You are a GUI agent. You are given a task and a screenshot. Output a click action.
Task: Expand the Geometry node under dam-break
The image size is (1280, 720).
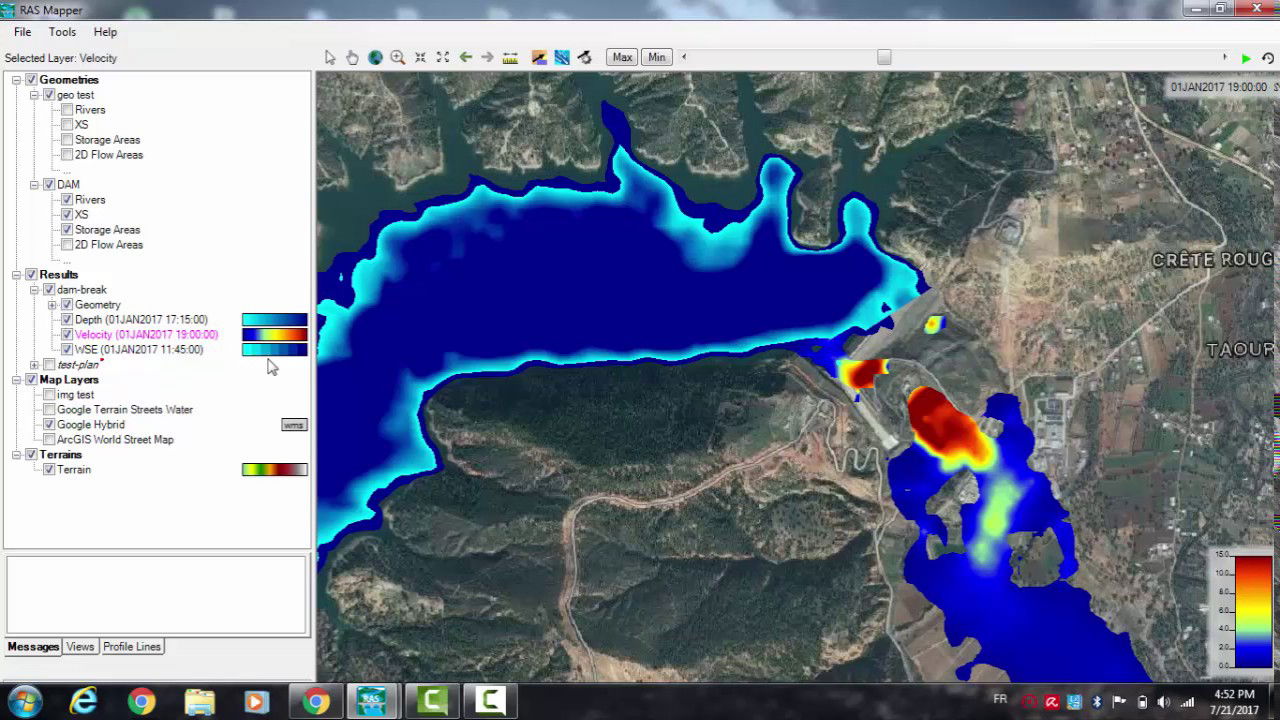click(52, 305)
